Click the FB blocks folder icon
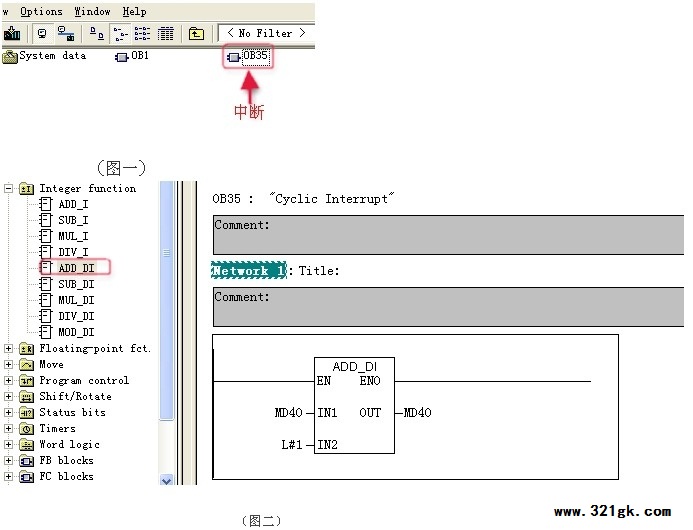The width and height of the screenshot is (693, 530). (27, 461)
